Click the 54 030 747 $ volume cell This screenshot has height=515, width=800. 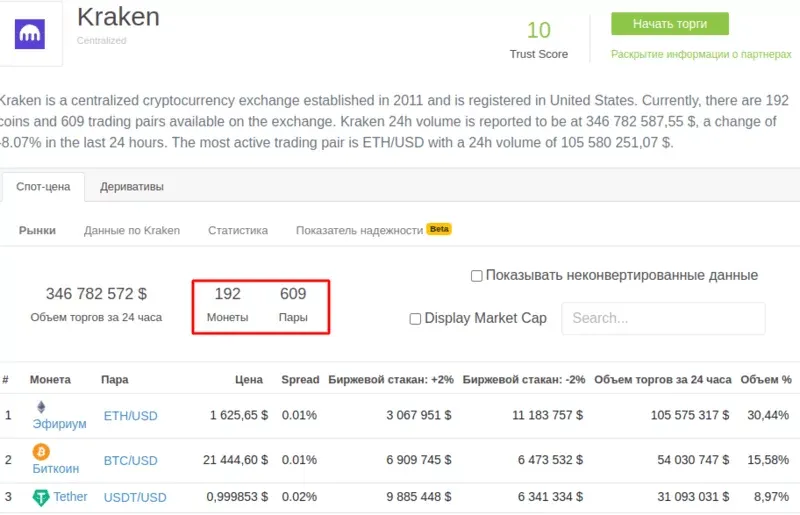point(693,460)
